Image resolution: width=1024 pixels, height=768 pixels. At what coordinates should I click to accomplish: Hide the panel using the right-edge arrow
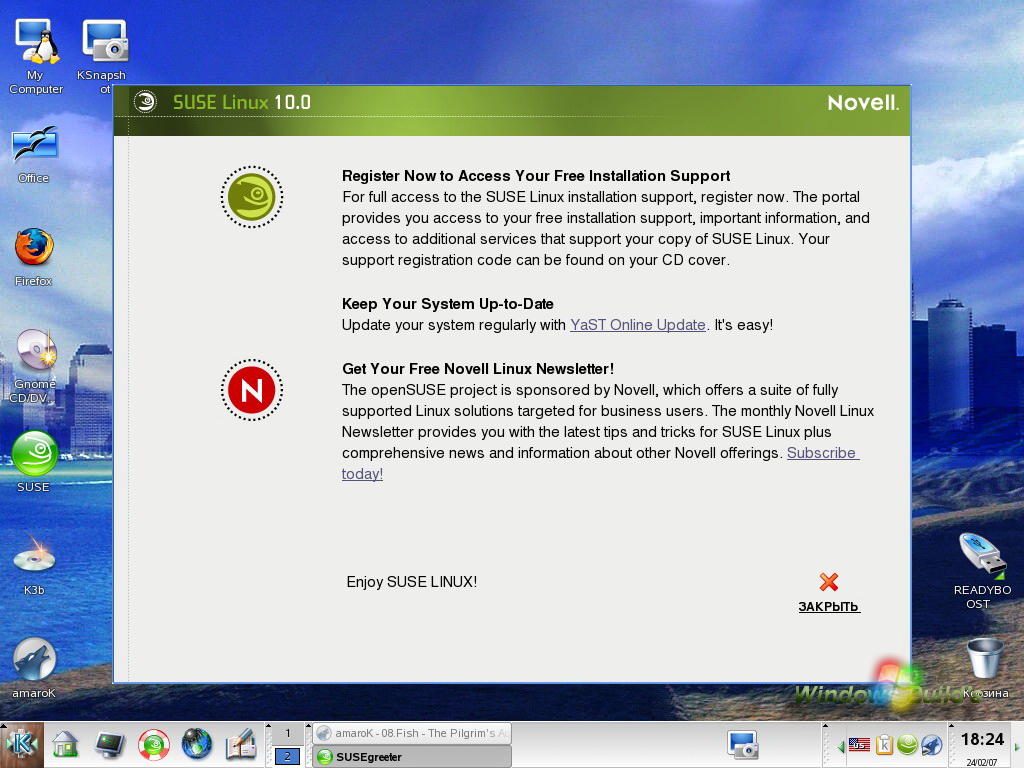1017,746
